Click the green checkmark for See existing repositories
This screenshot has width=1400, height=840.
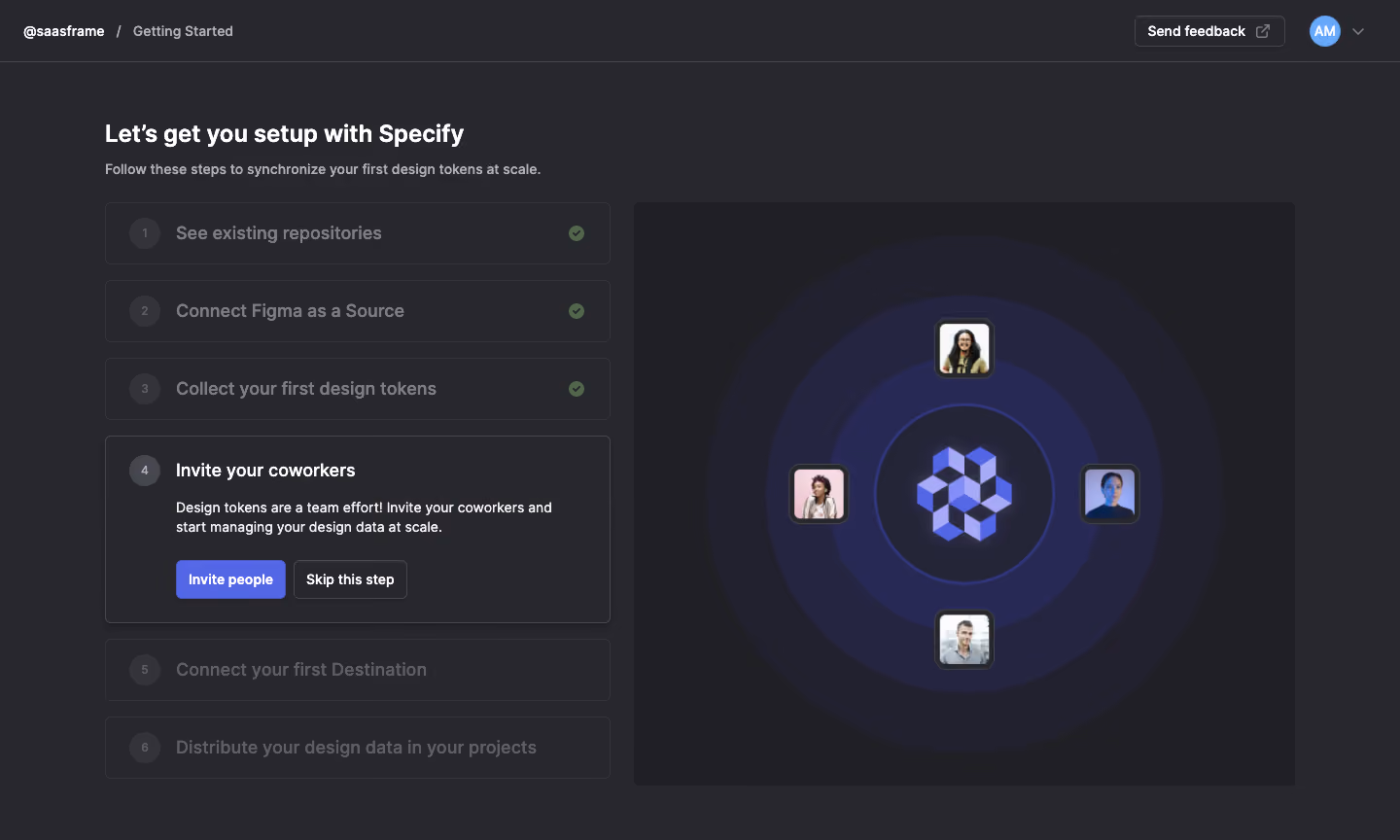pyautogui.click(x=577, y=233)
